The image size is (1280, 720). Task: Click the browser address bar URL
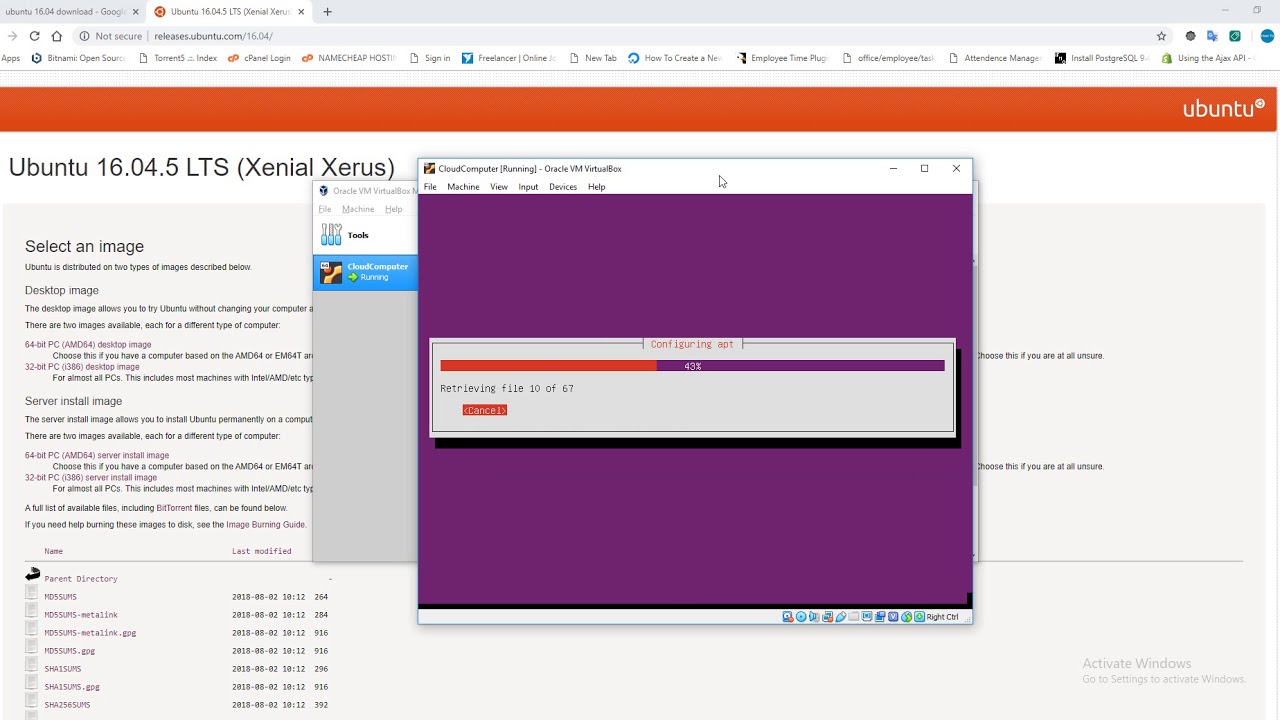(x=213, y=36)
